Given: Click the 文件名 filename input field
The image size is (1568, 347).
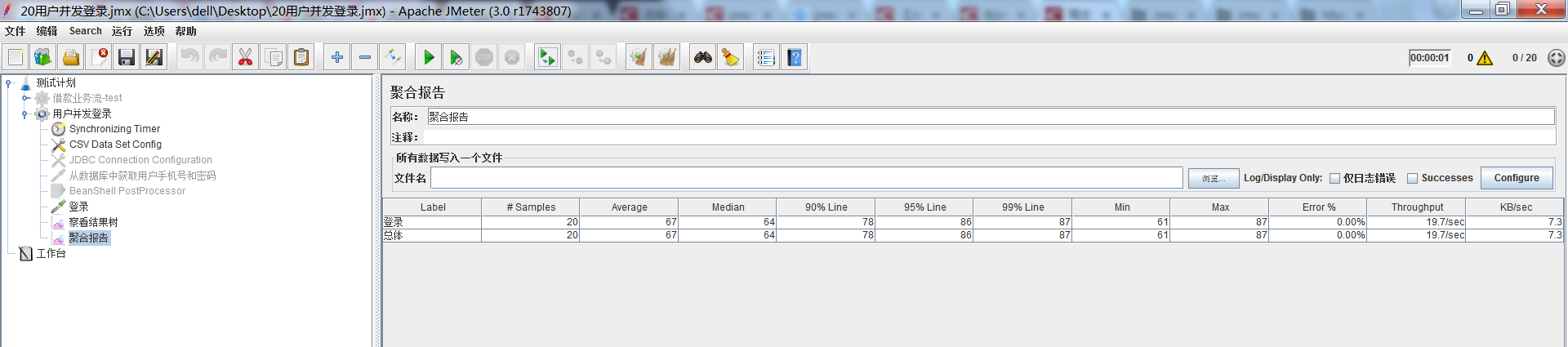Looking at the screenshot, I should tap(807, 178).
